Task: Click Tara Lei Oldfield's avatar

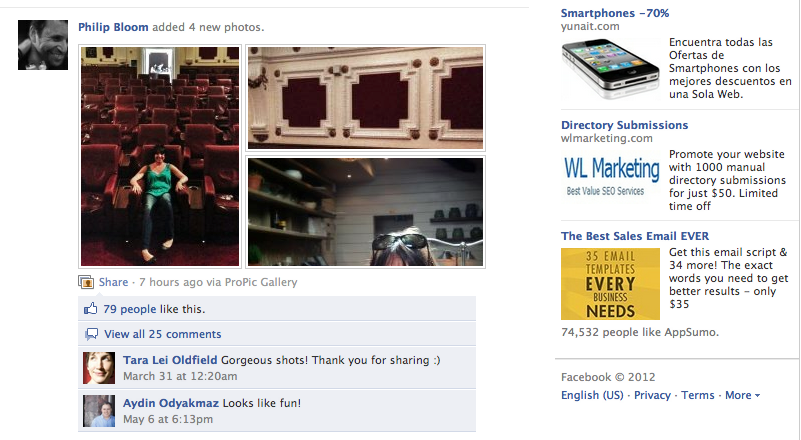Action: (x=99, y=368)
